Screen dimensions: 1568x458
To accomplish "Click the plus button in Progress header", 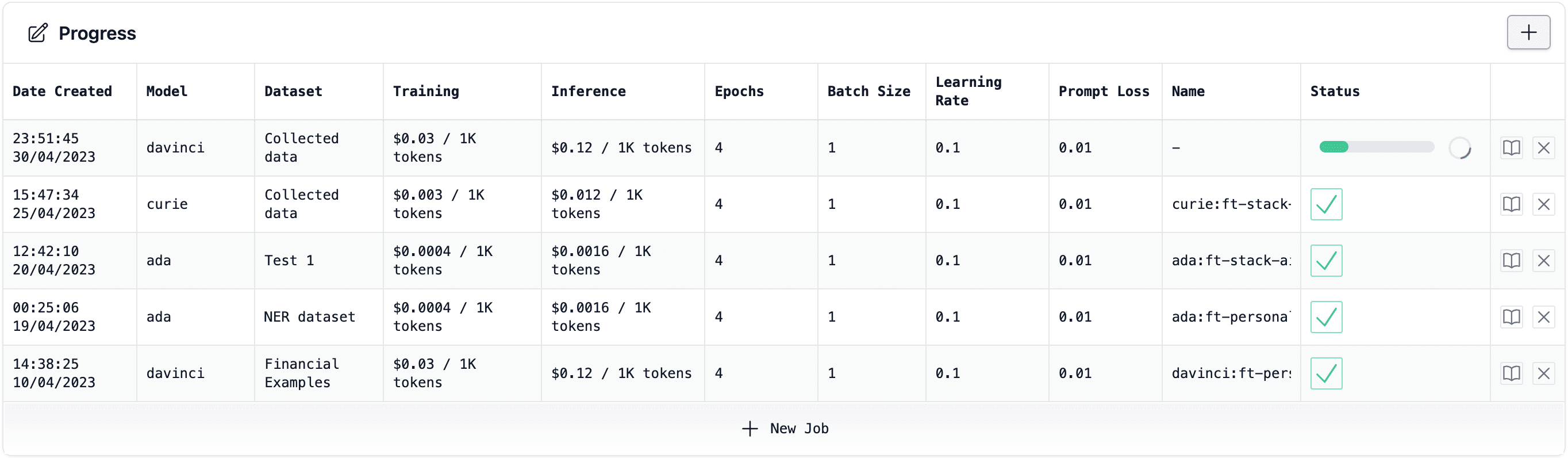I will pos(1528,32).
